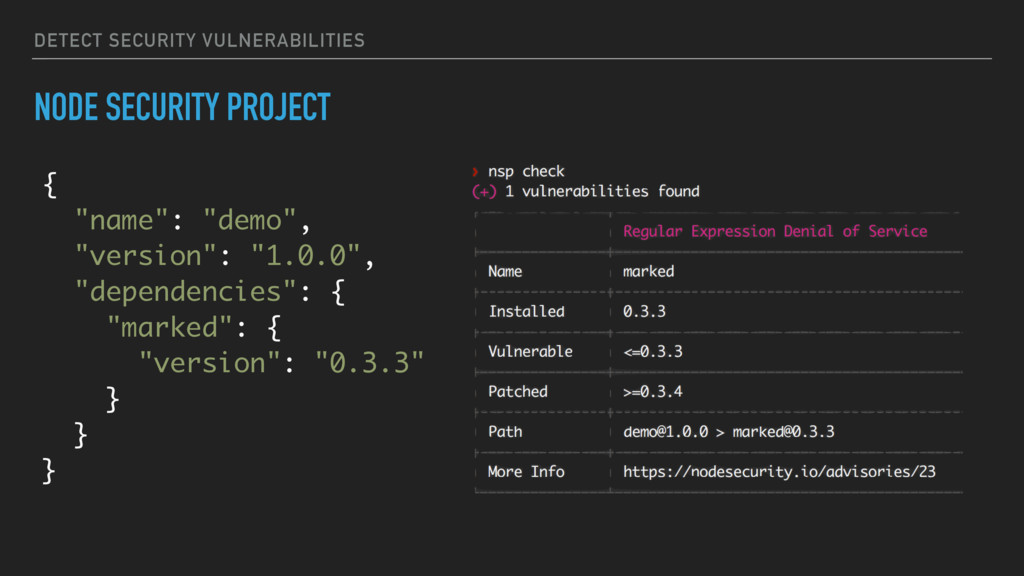This screenshot has width=1024, height=576.
Task: Select the Patched value >=0.3.4
Action: pos(652,392)
